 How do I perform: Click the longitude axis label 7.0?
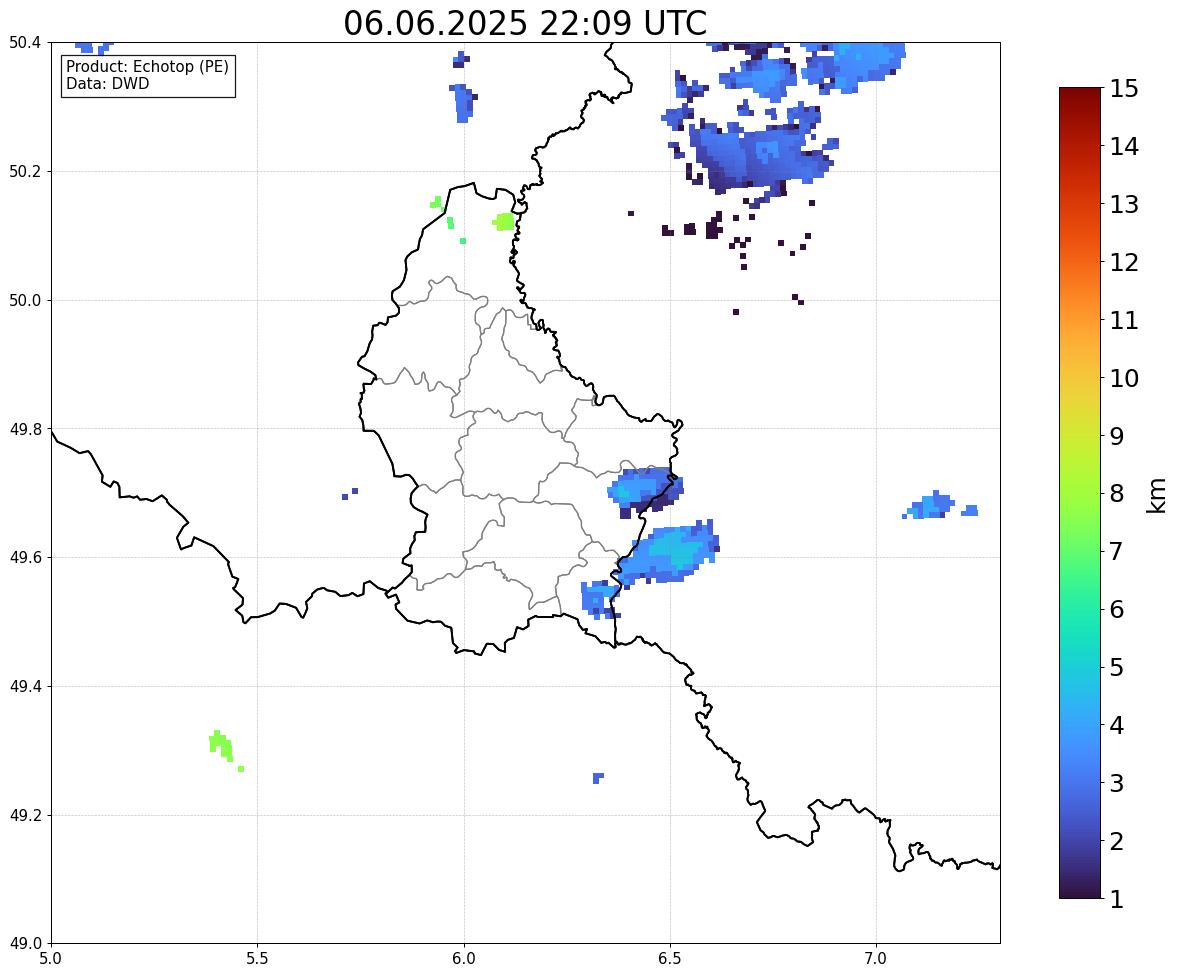point(876,959)
